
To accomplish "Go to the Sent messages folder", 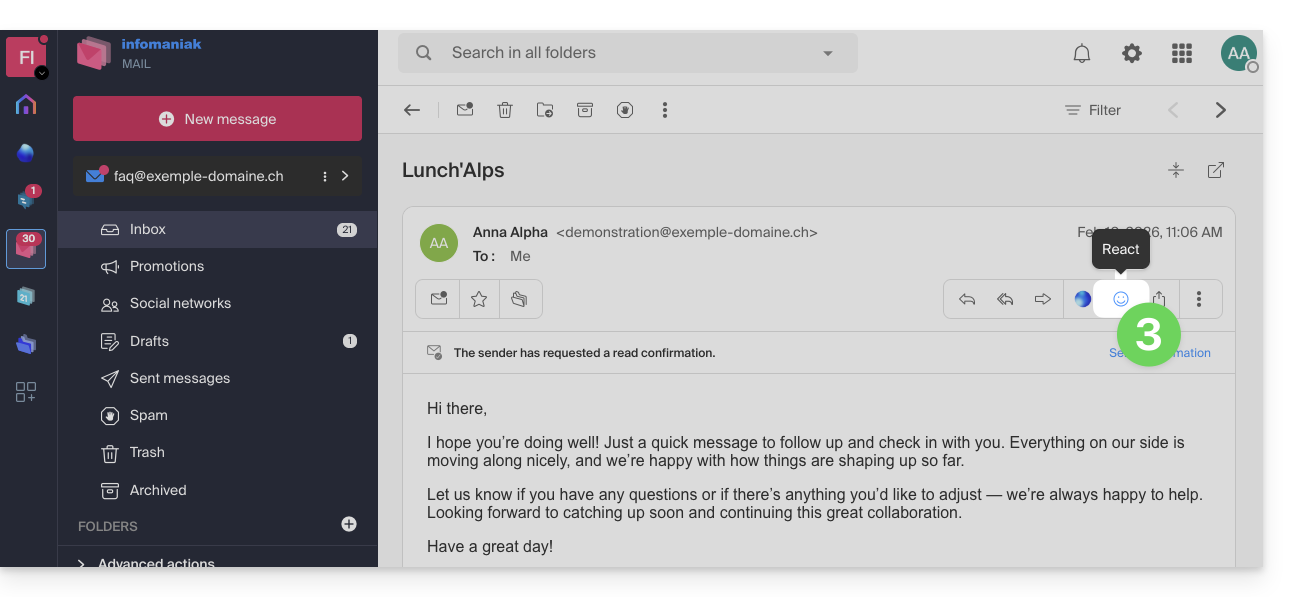I will pos(179,378).
